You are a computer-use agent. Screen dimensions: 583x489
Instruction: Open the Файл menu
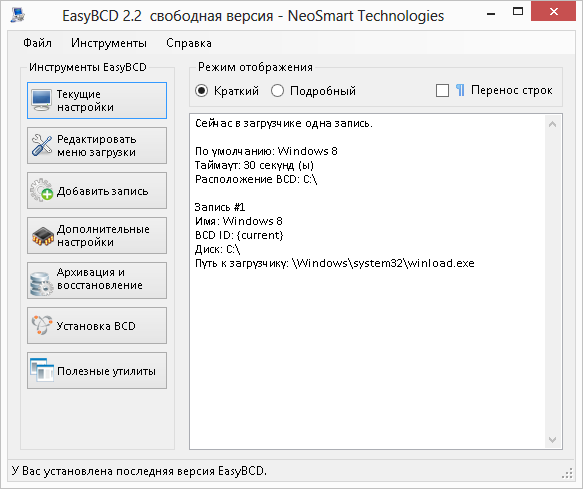37,43
